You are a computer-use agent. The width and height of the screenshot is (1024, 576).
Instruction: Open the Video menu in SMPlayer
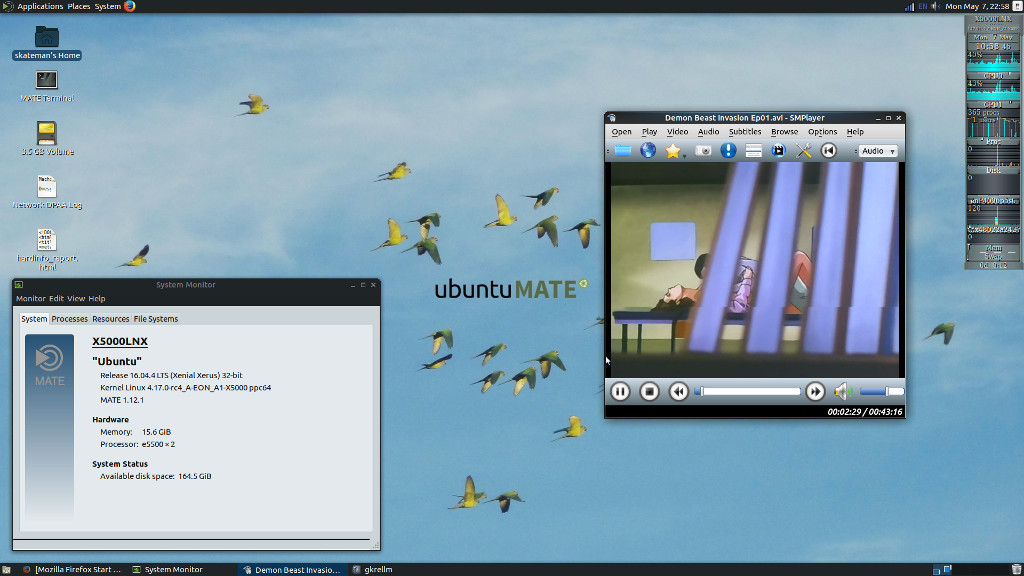tap(677, 132)
